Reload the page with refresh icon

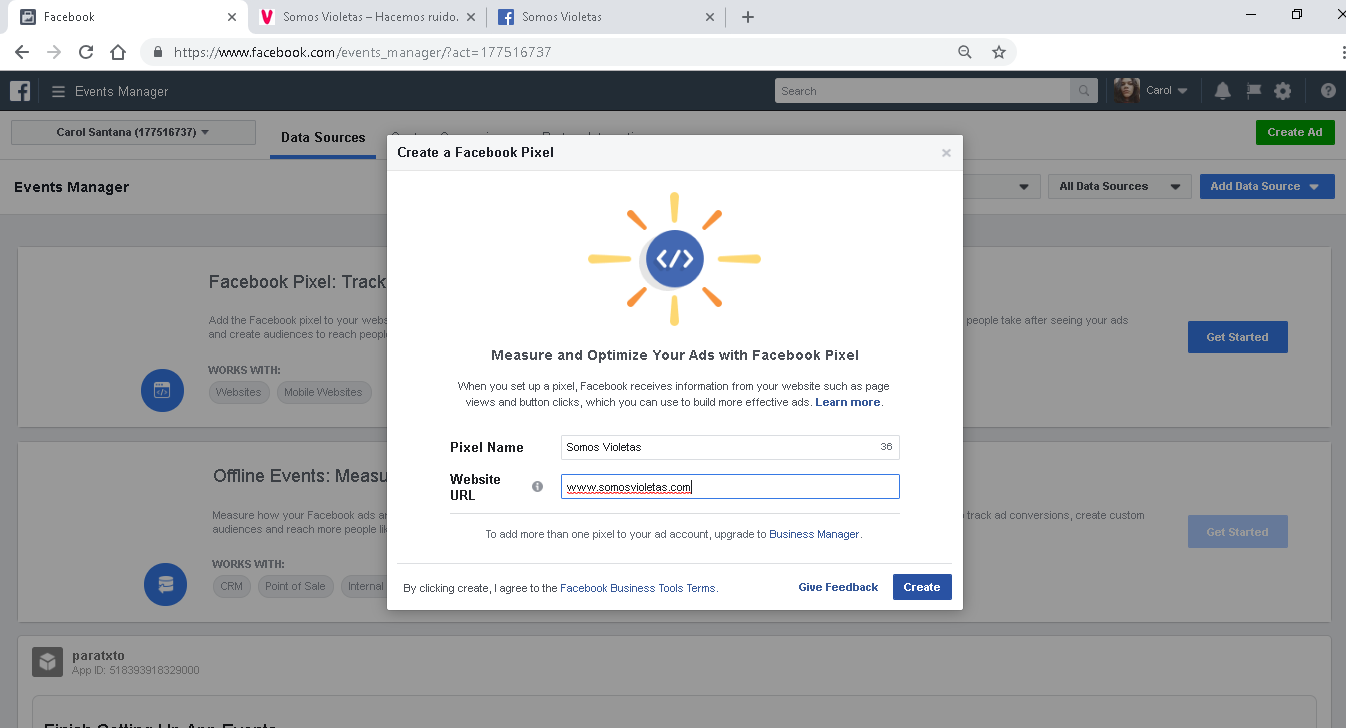pyautogui.click(x=86, y=52)
